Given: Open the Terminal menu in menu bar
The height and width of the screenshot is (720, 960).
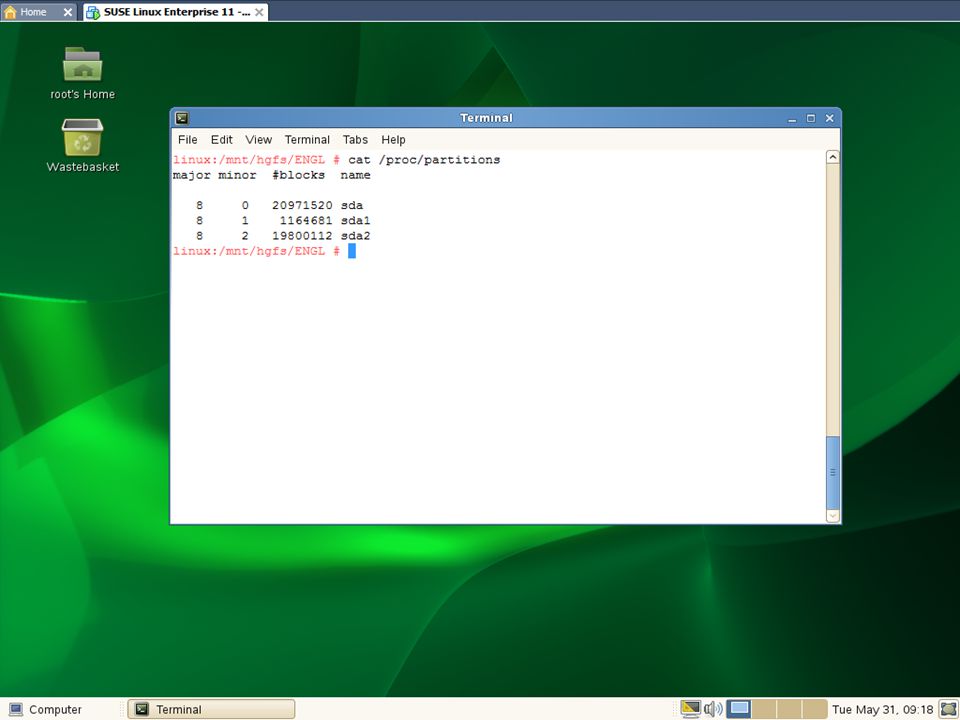Looking at the screenshot, I should pyautogui.click(x=307, y=140).
